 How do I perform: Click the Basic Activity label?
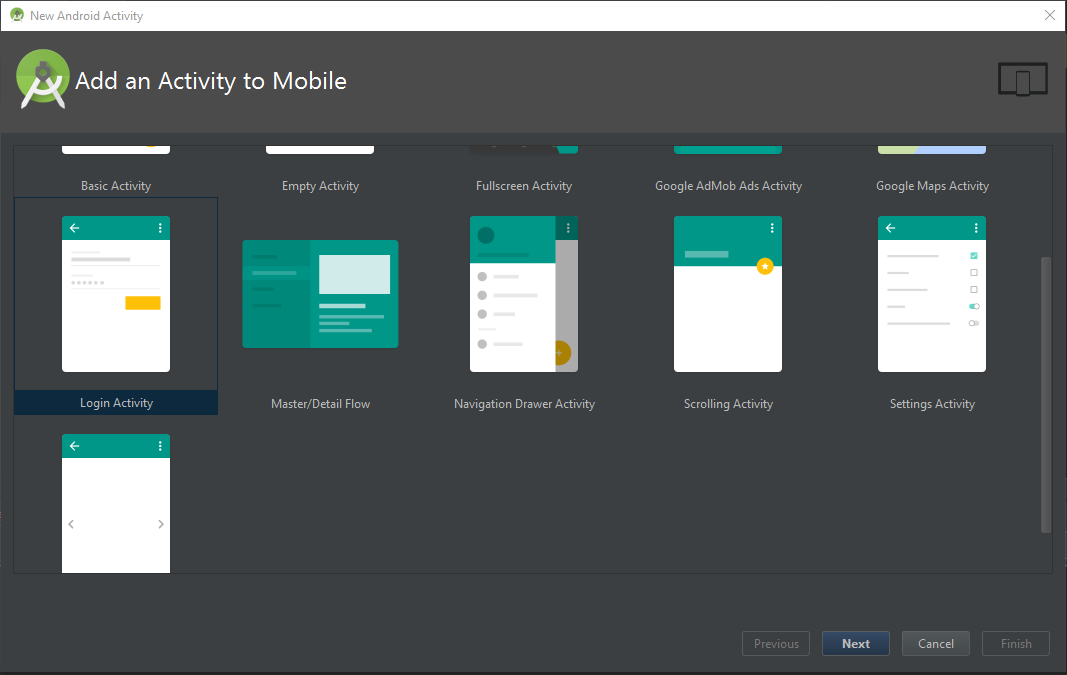pos(116,186)
